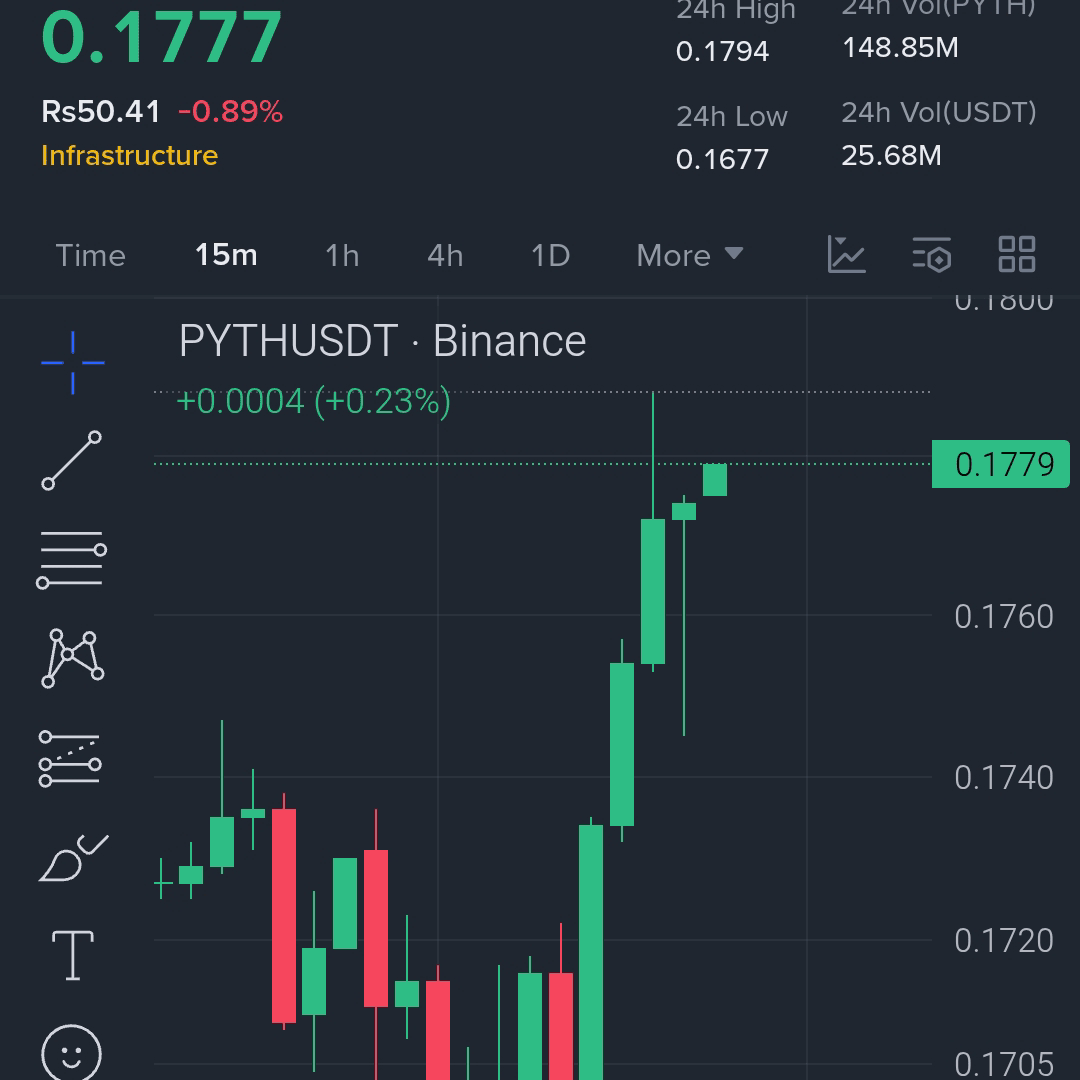
Task: Select the 4h interval tab
Action: click(445, 256)
